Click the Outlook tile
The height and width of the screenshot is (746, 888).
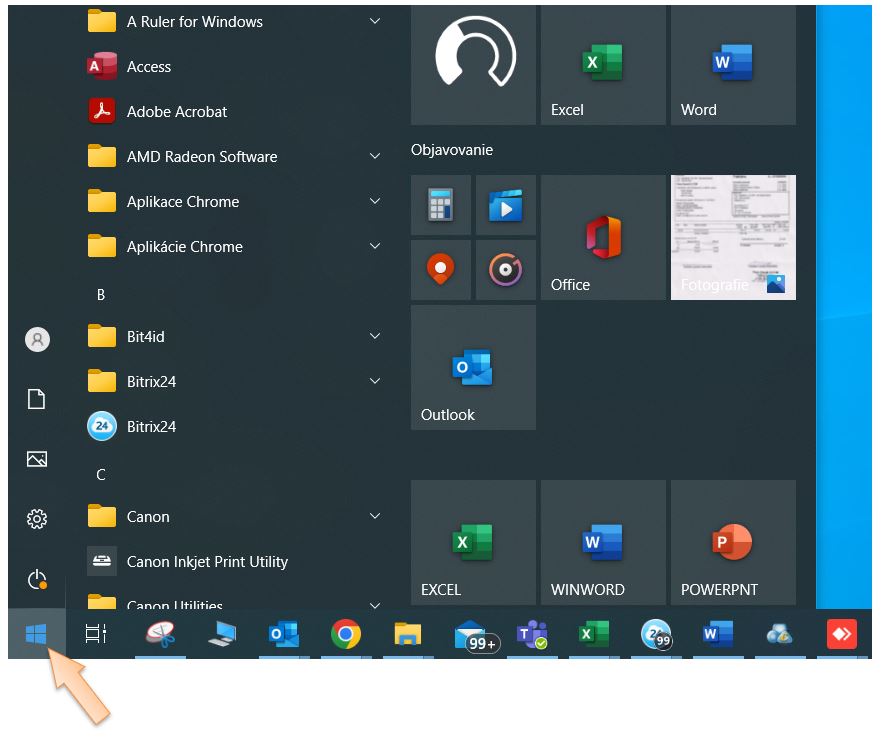(473, 368)
